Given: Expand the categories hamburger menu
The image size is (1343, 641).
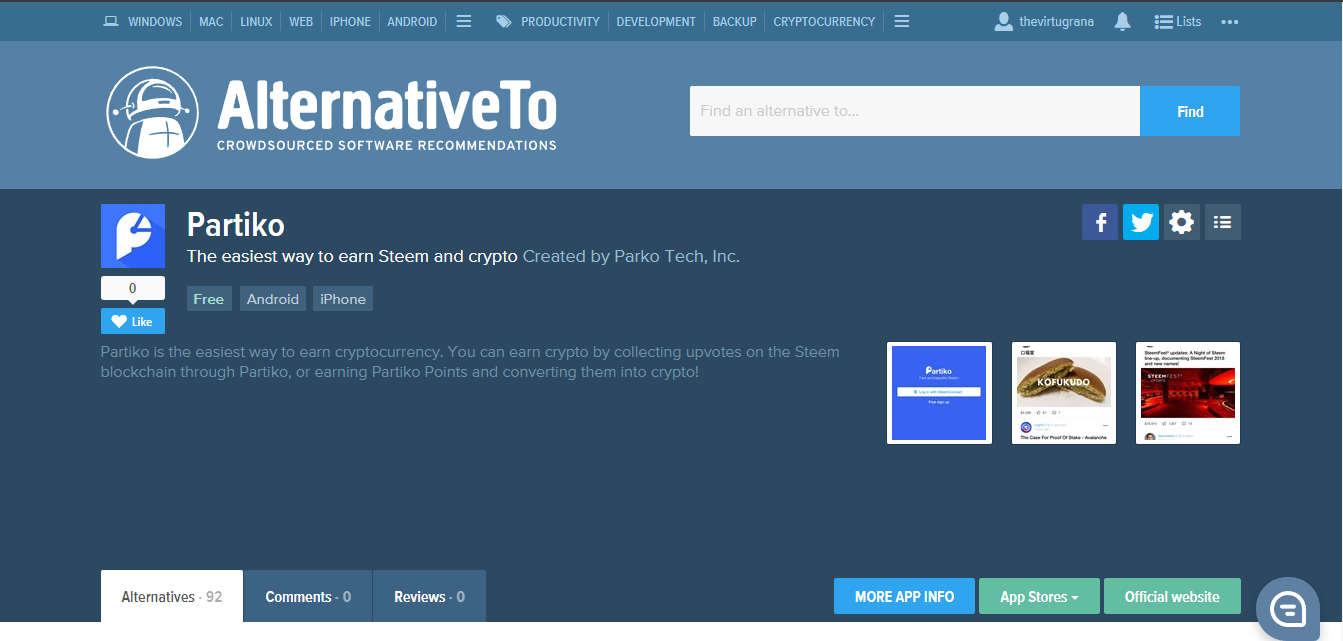Looking at the screenshot, I should (902, 21).
